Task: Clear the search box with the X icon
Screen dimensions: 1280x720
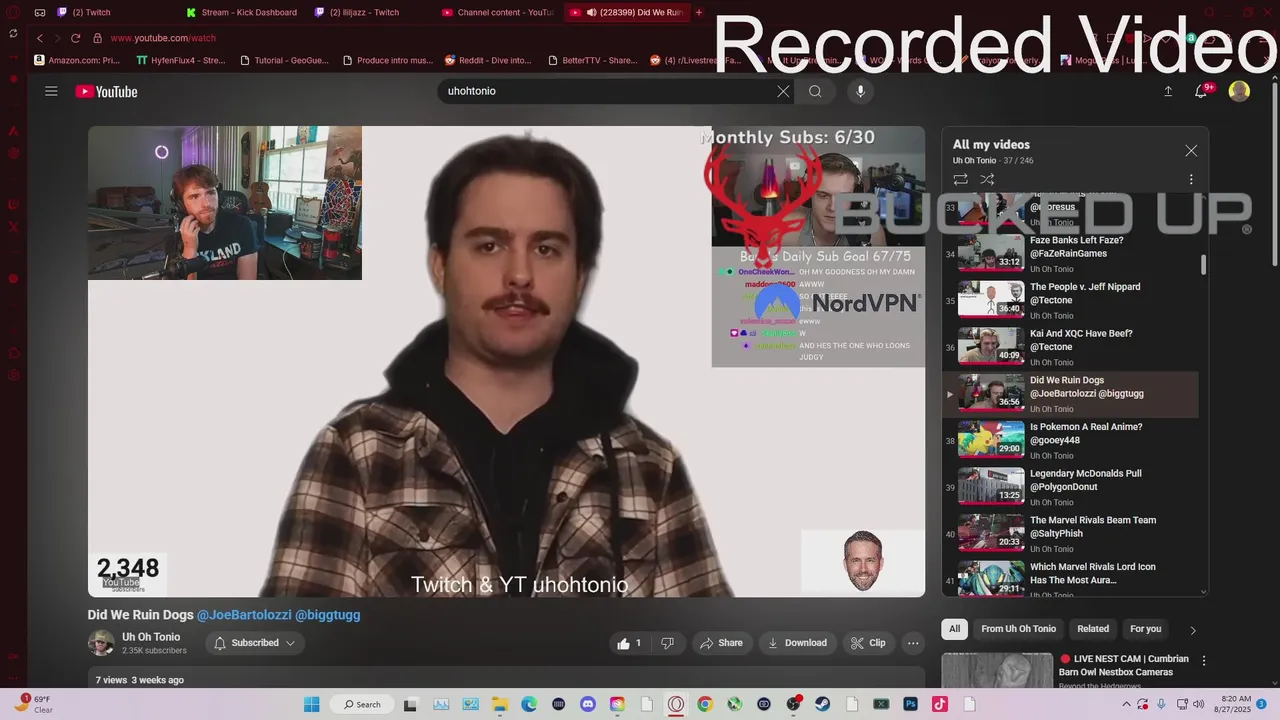Action: point(783,91)
